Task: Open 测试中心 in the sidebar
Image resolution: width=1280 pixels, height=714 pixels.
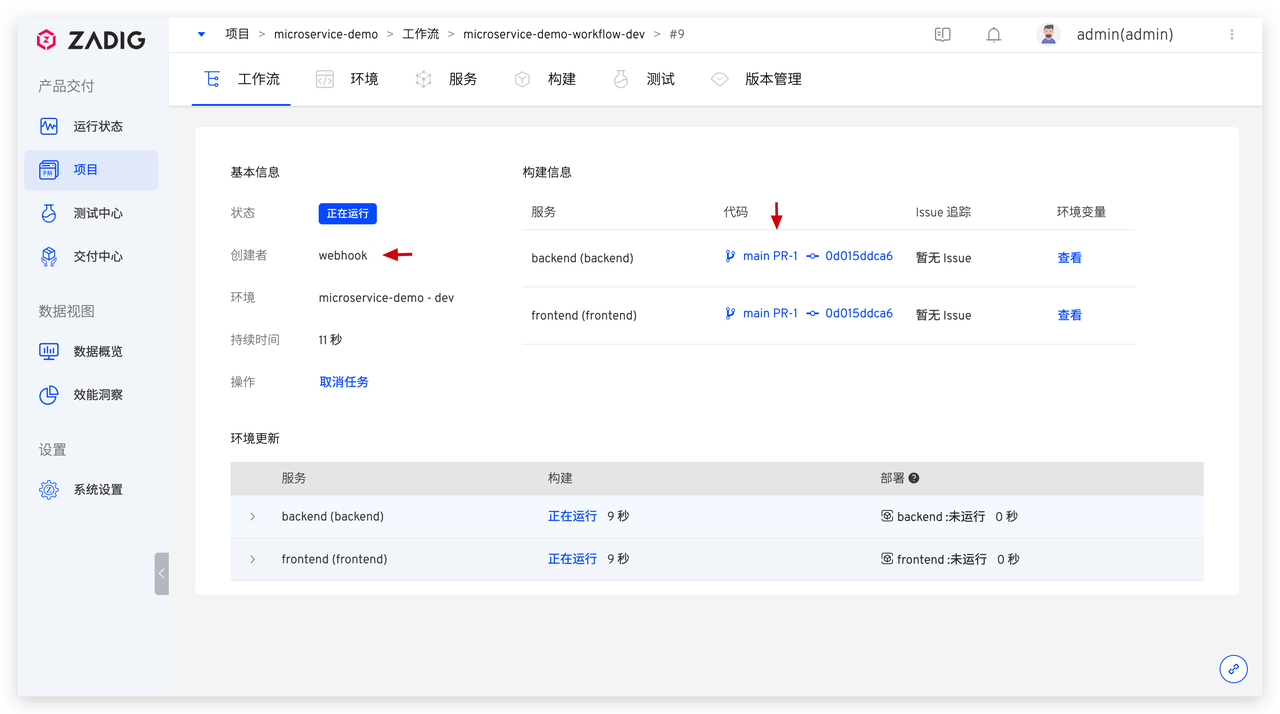Action: [x=91, y=213]
